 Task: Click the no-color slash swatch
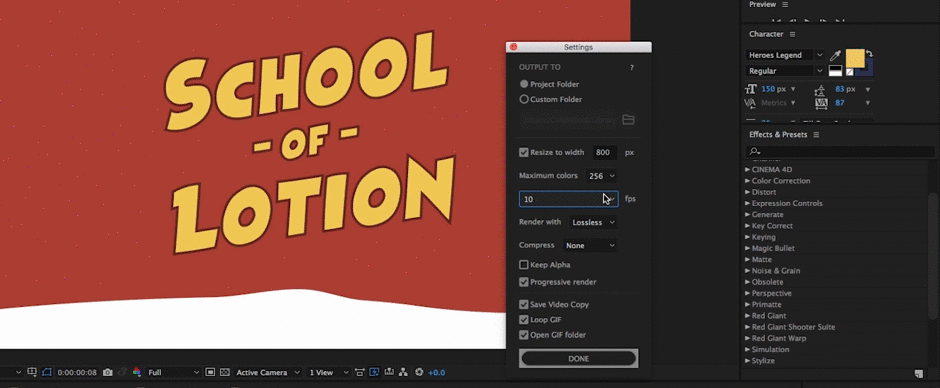[x=849, y=72]
